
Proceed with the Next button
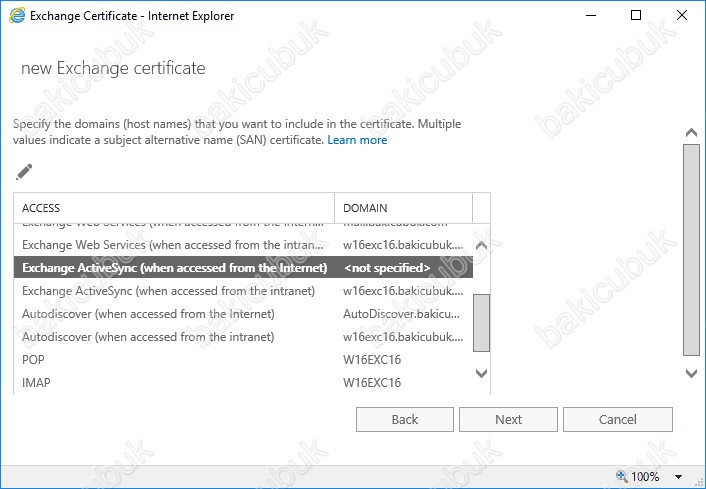click(508, 420)
